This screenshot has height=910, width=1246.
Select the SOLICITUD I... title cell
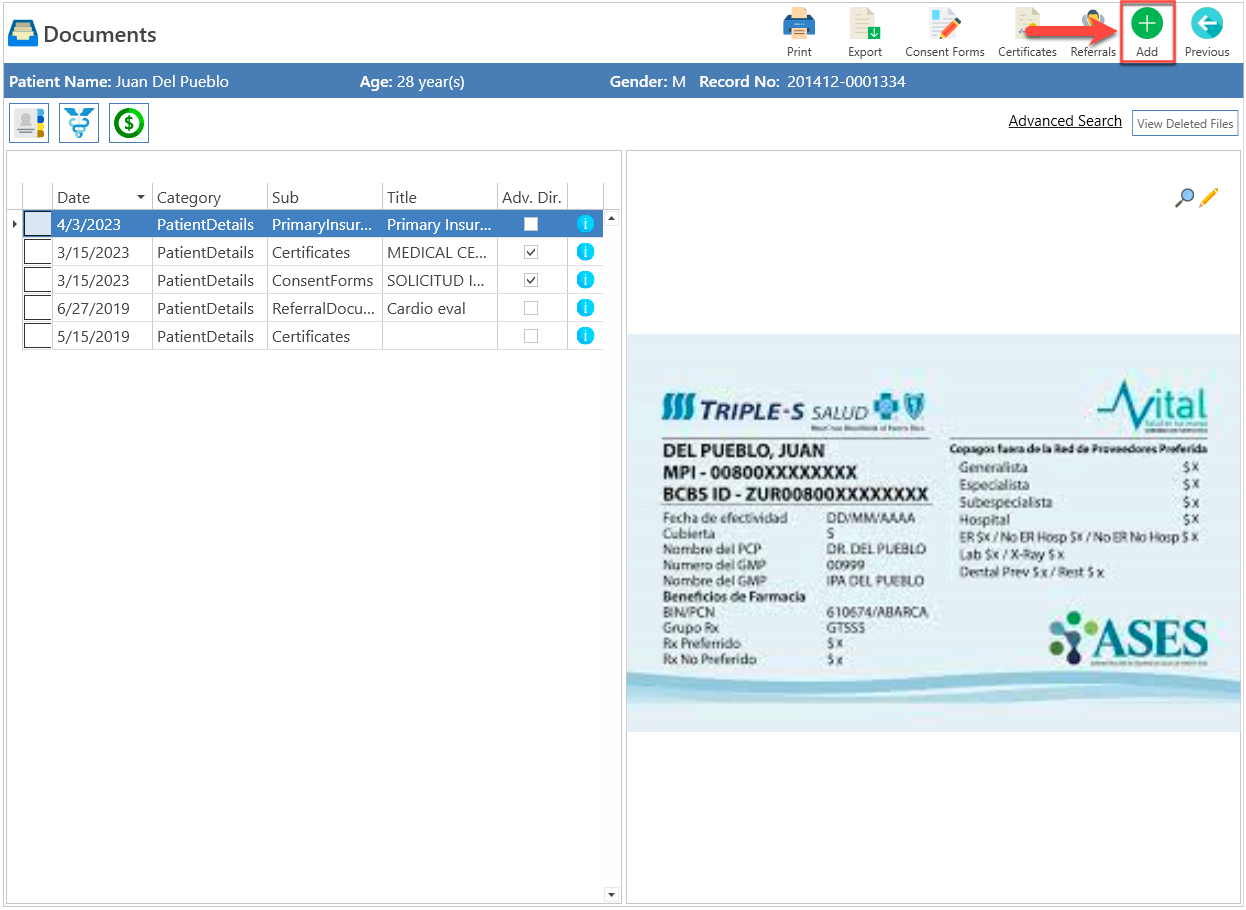coord(440,280)
